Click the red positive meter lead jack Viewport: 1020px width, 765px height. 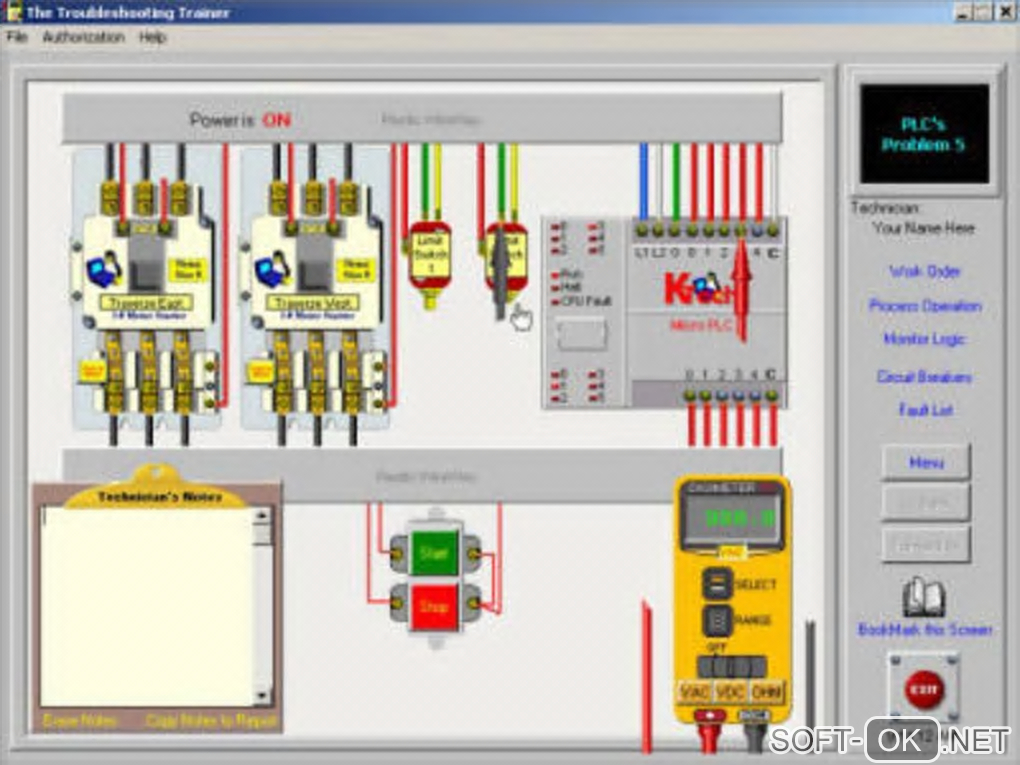pyautogui.click(x=709, y=716)
